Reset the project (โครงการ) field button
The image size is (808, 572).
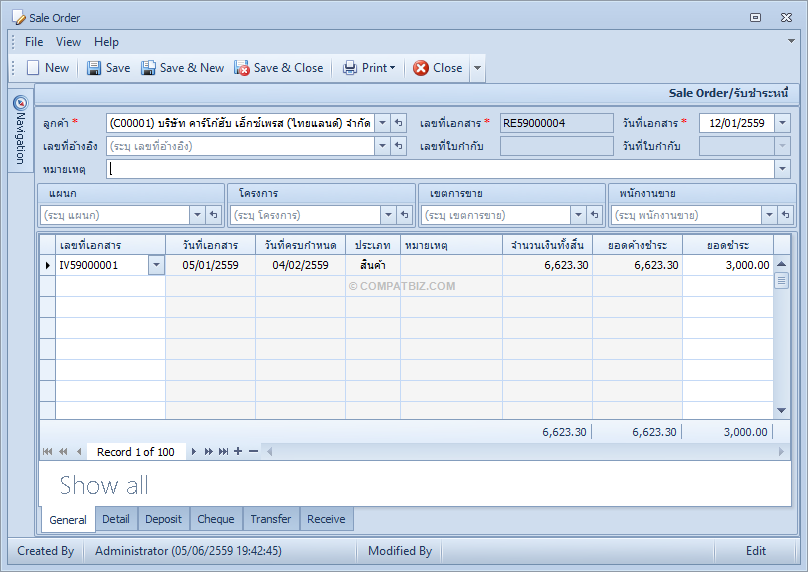pyautogui.click(x=405, y=215)
